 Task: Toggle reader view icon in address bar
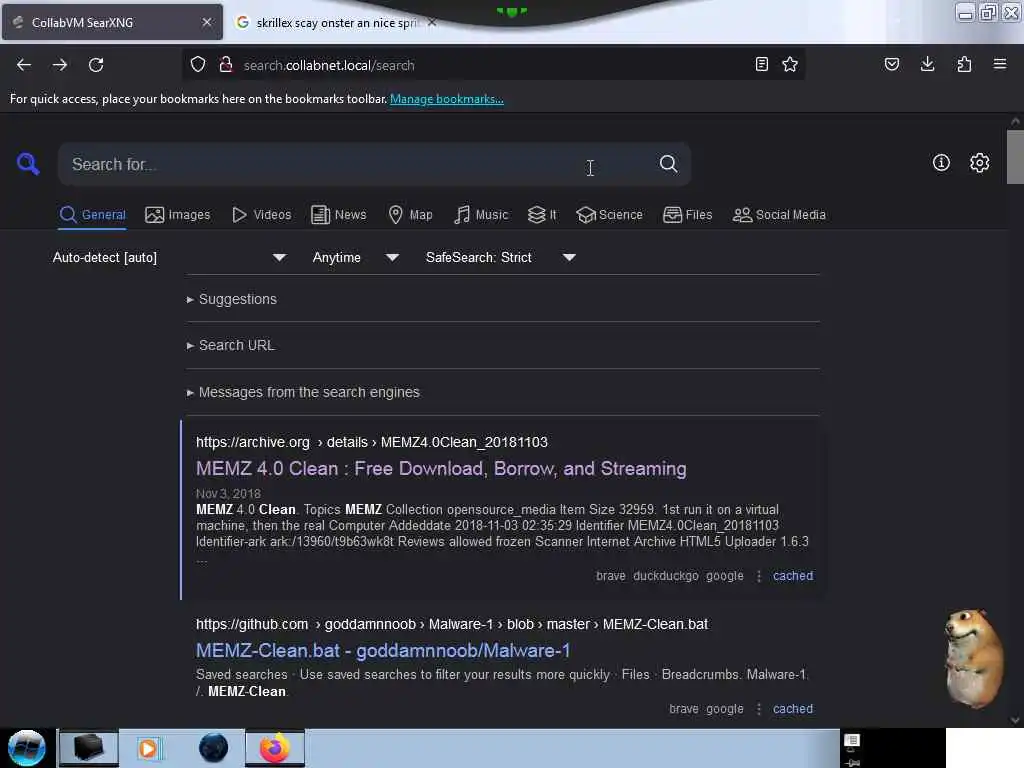761,65
